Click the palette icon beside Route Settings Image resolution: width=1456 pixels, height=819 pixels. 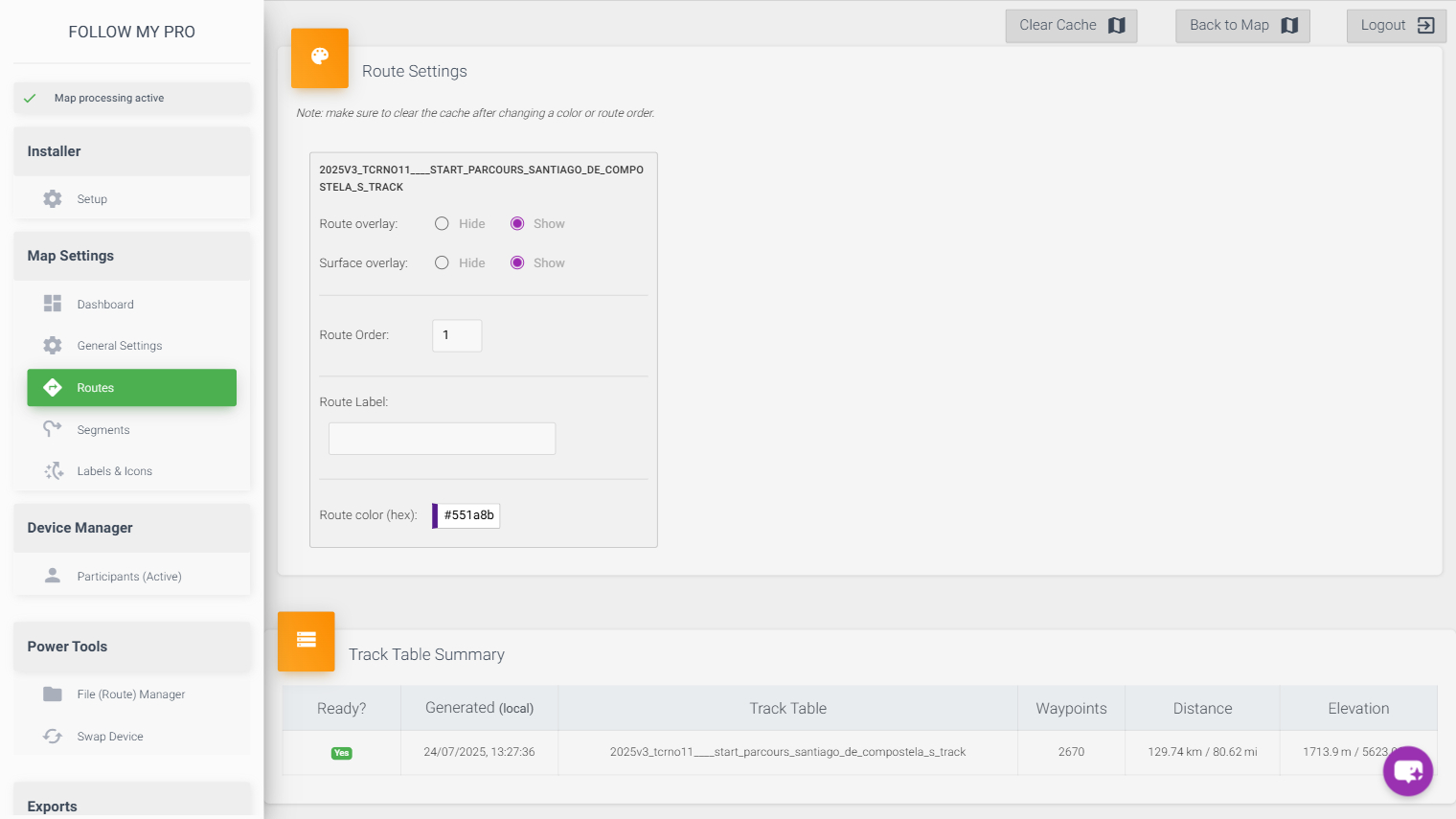coord(320,57)
